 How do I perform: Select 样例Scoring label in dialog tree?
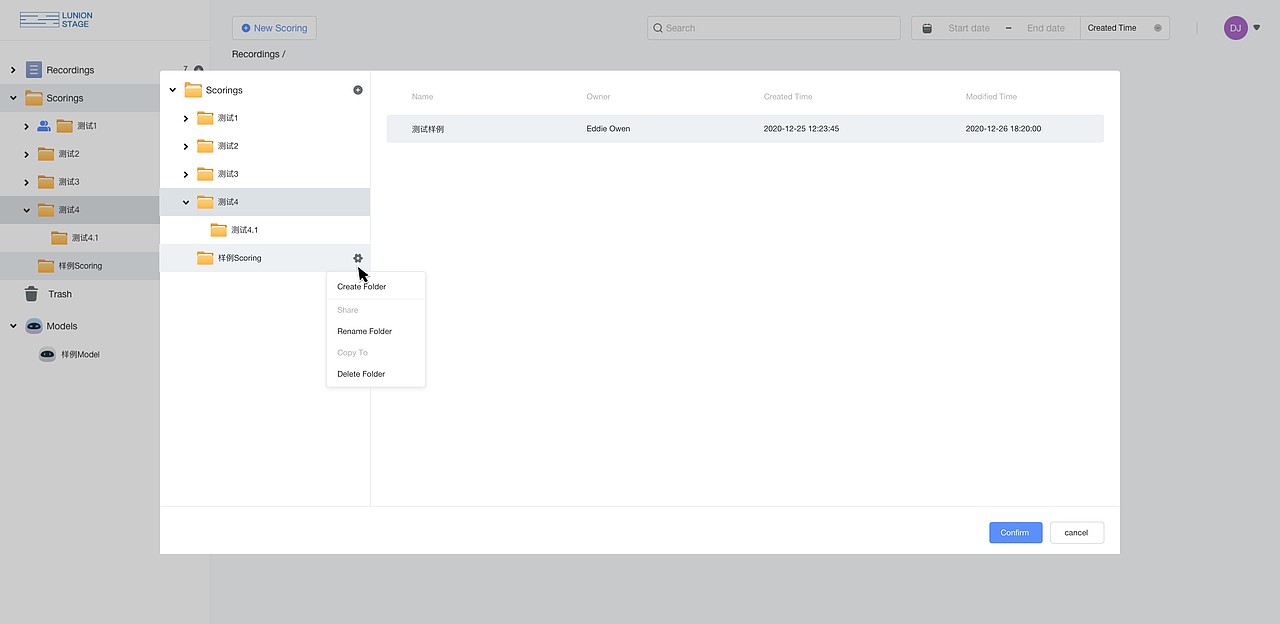coord(240,258)
